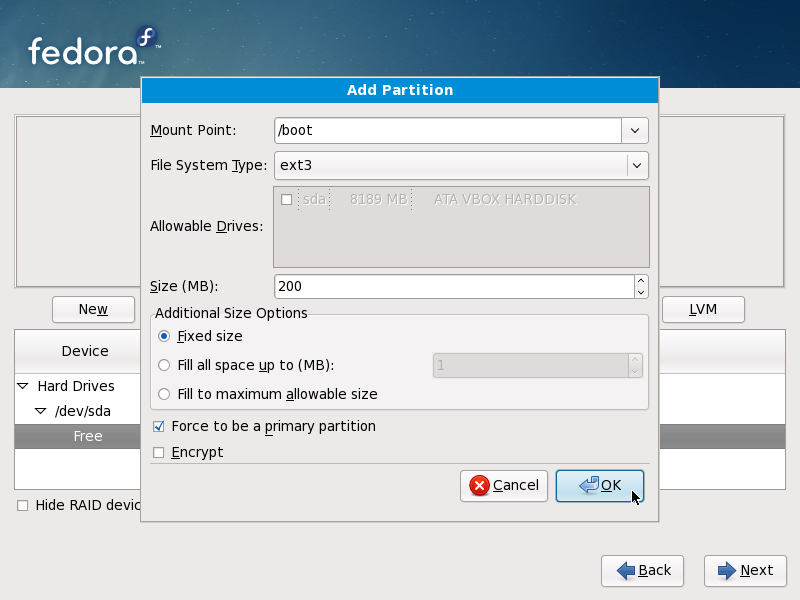Uncheck Force to be a primary partition
800x600 pixels.
click(x=159, y=427)
